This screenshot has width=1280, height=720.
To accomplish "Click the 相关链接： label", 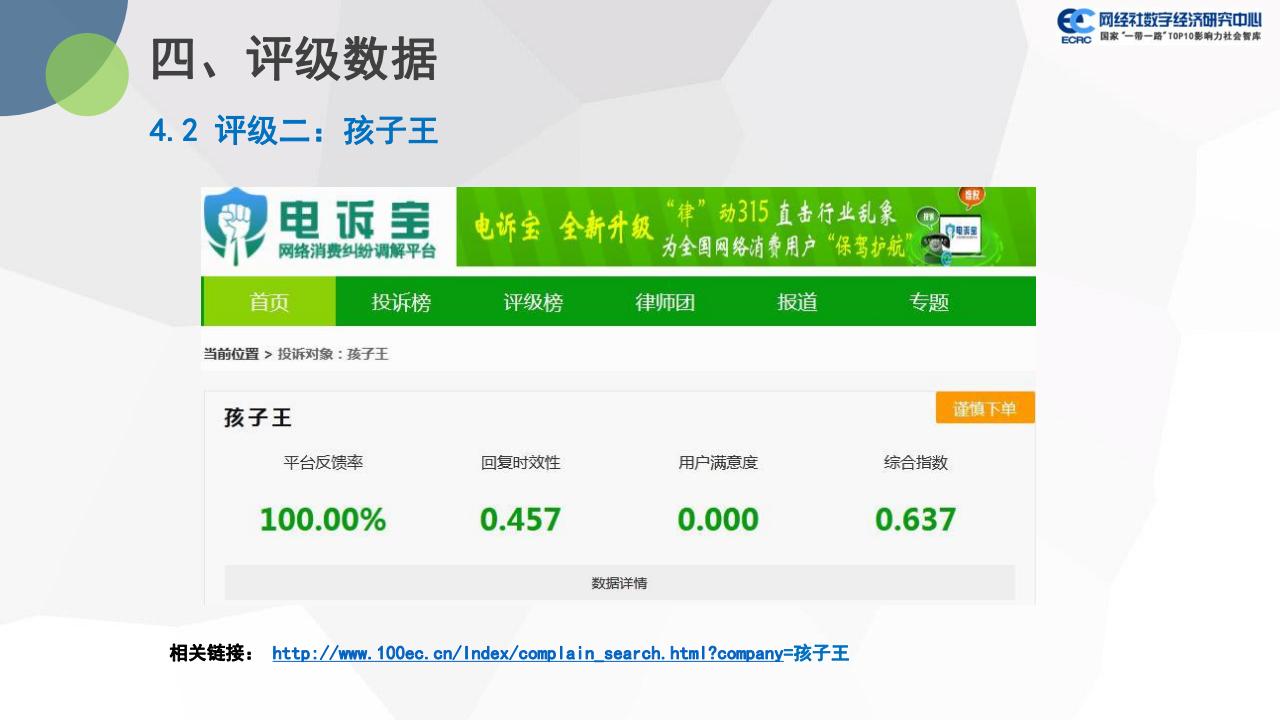I will pyautogui.click(x=212, y=653).
